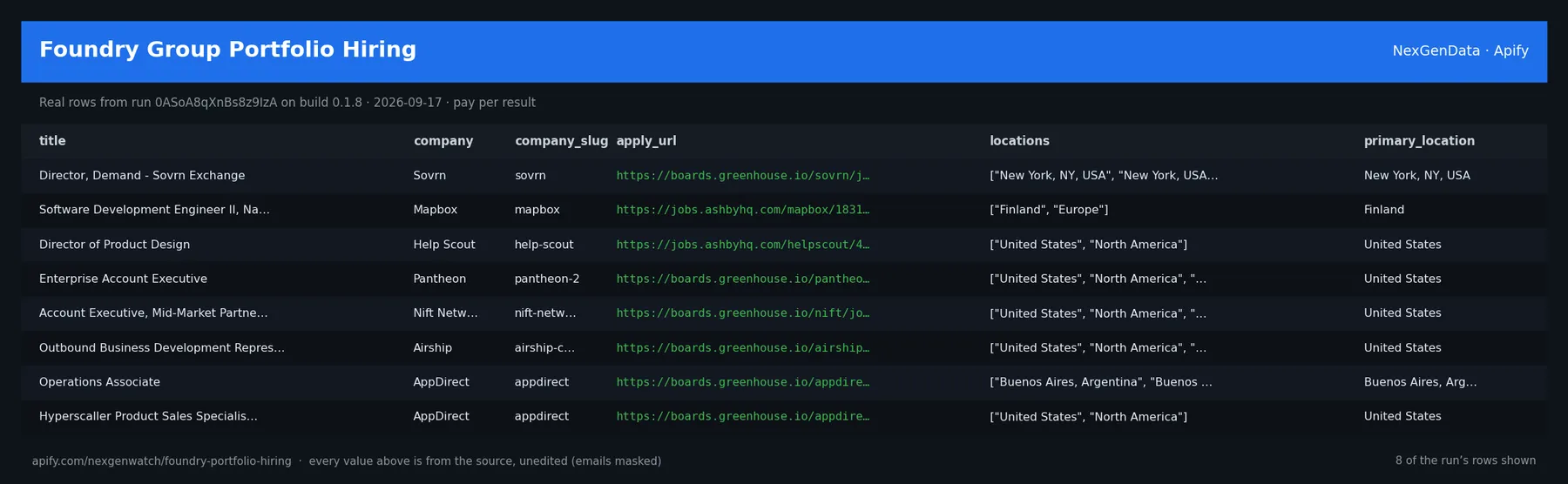Click 'Finland' primary location cell
The width and height of the screenshot is (1568, 484).
[x=1384, y=210]
